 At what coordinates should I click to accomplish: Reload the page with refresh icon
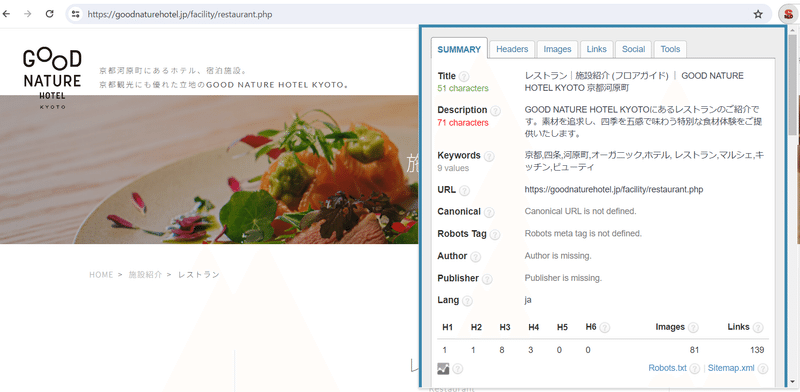(x=49, y=14)
